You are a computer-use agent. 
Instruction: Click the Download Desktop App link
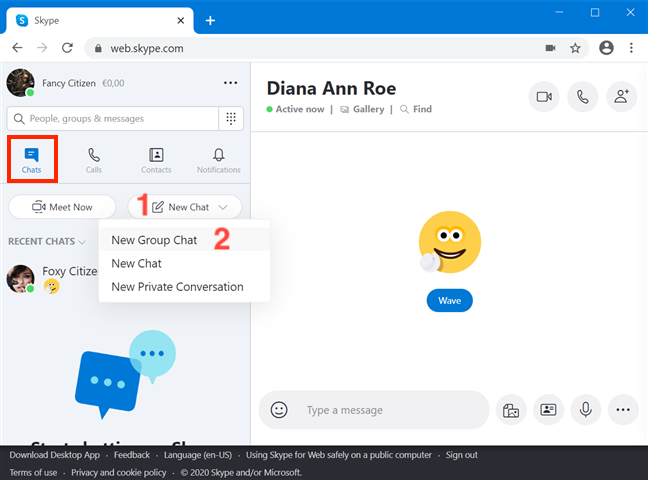pyautogui.click(x=55, y=455)
